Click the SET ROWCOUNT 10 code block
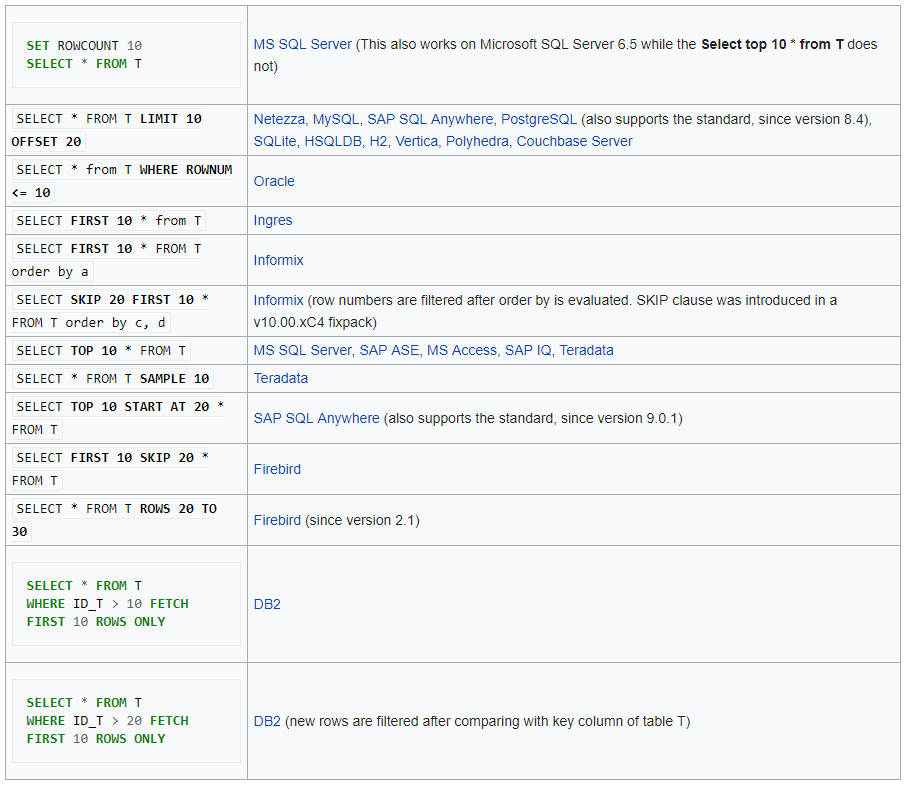 126,55
